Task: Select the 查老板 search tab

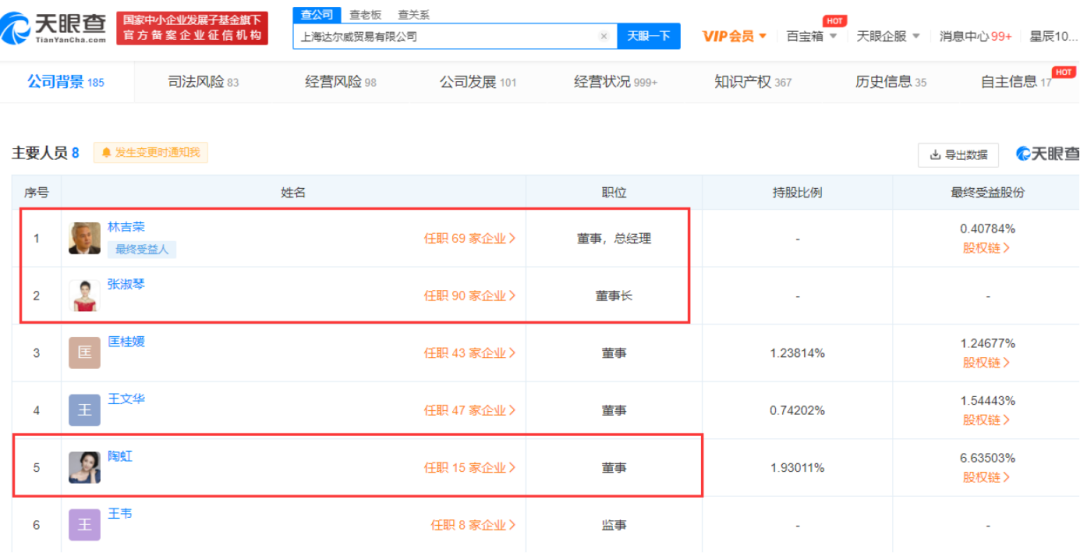Action: click(x=364, y=14)
